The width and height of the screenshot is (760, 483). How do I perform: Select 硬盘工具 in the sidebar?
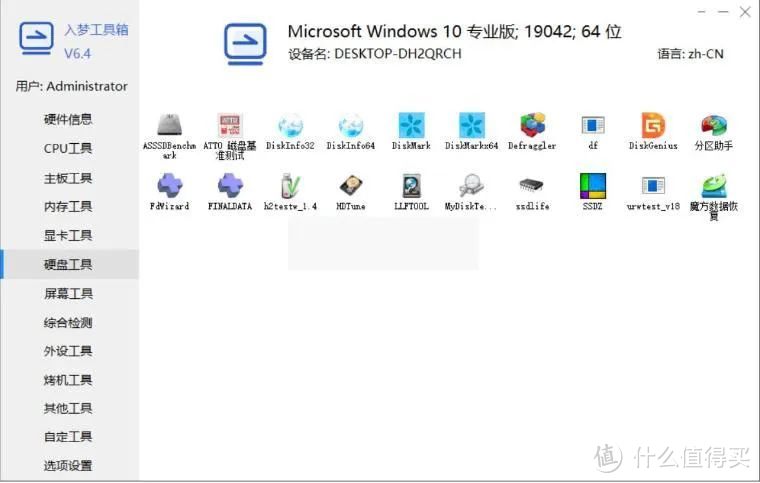pyautogui.click(x=68, y=265)
